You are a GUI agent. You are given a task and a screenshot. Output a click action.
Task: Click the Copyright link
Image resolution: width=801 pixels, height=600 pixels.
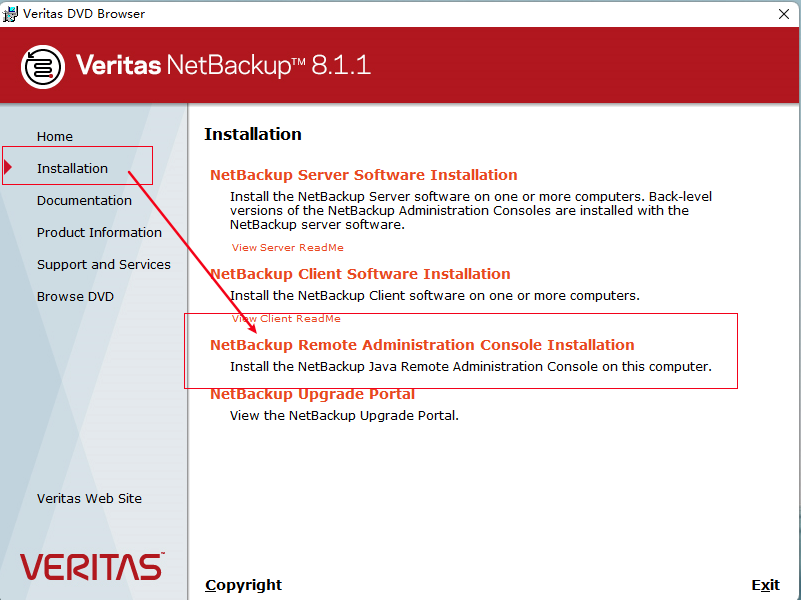[x=243, y=585]
